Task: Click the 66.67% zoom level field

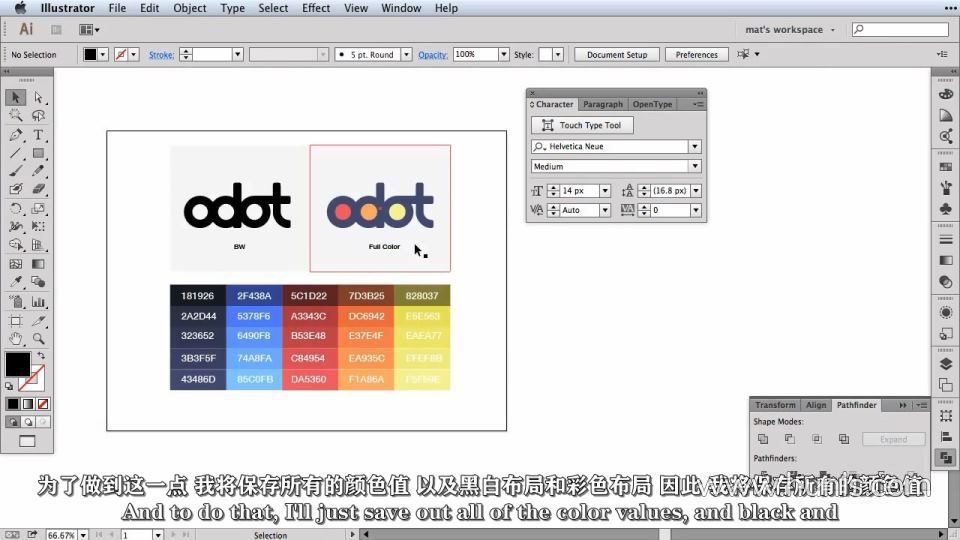Action: (x=61, y=535)
